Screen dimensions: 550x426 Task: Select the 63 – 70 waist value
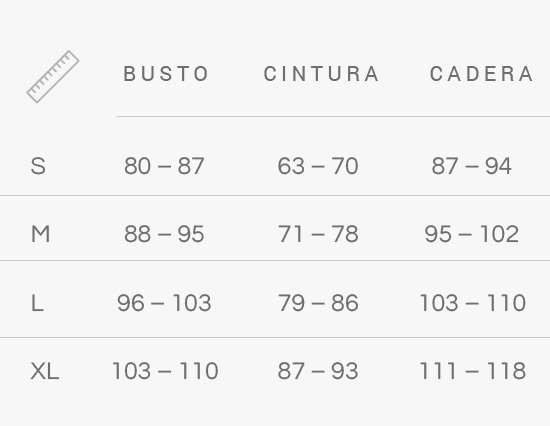[318, 166]
